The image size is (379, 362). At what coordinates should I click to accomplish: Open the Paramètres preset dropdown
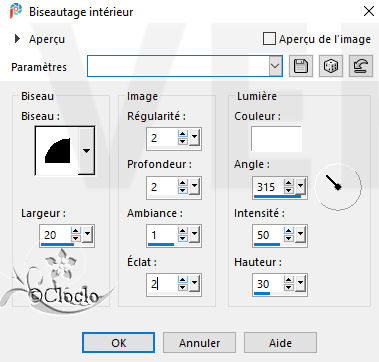275,66
